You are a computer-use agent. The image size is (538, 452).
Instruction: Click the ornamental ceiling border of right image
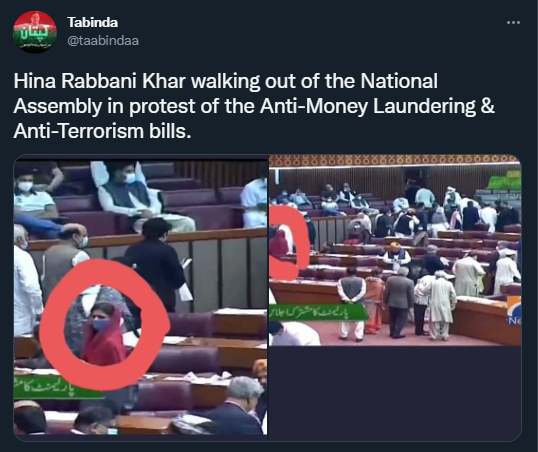pos(395,160)
